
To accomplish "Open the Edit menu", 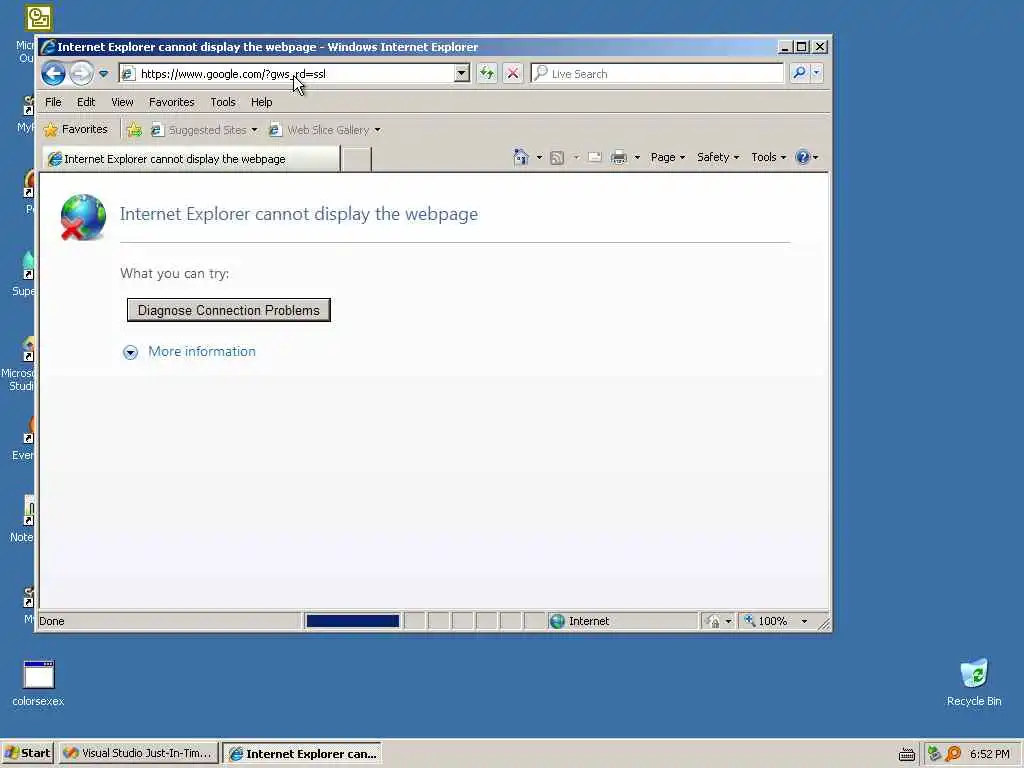I will pyautogui.click(x=86, y=102).
